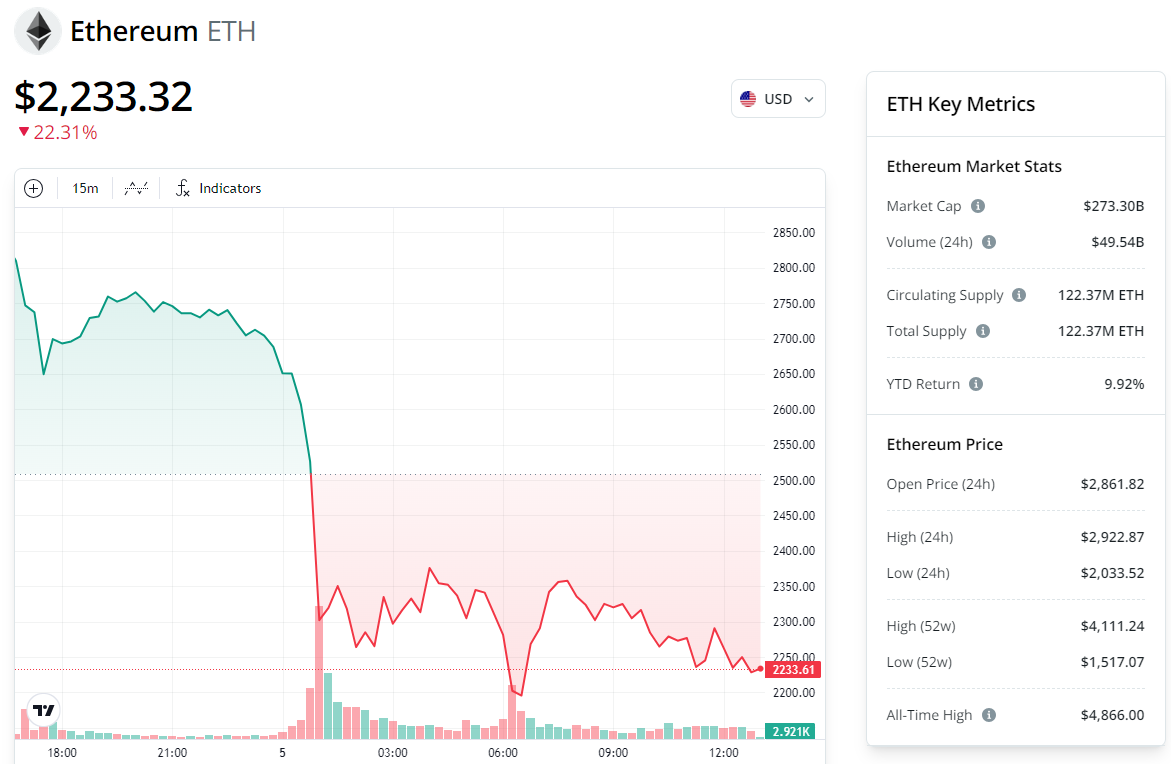Show the Market Cap info tooltip icon

[x=978, y=206]
